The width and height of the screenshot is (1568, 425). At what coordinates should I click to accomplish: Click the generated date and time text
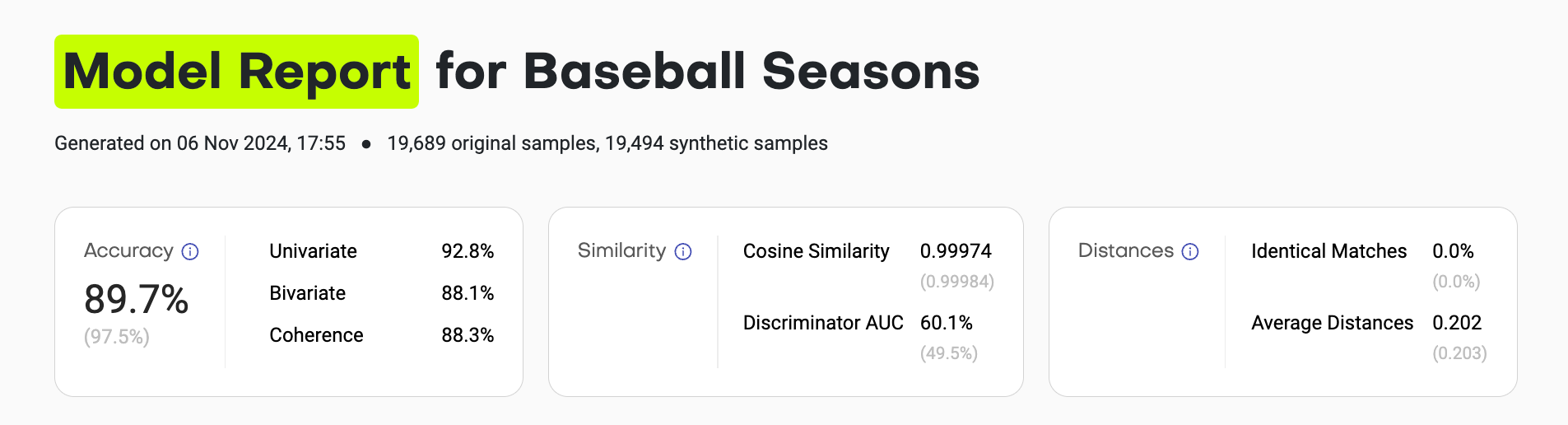(200, 143)
